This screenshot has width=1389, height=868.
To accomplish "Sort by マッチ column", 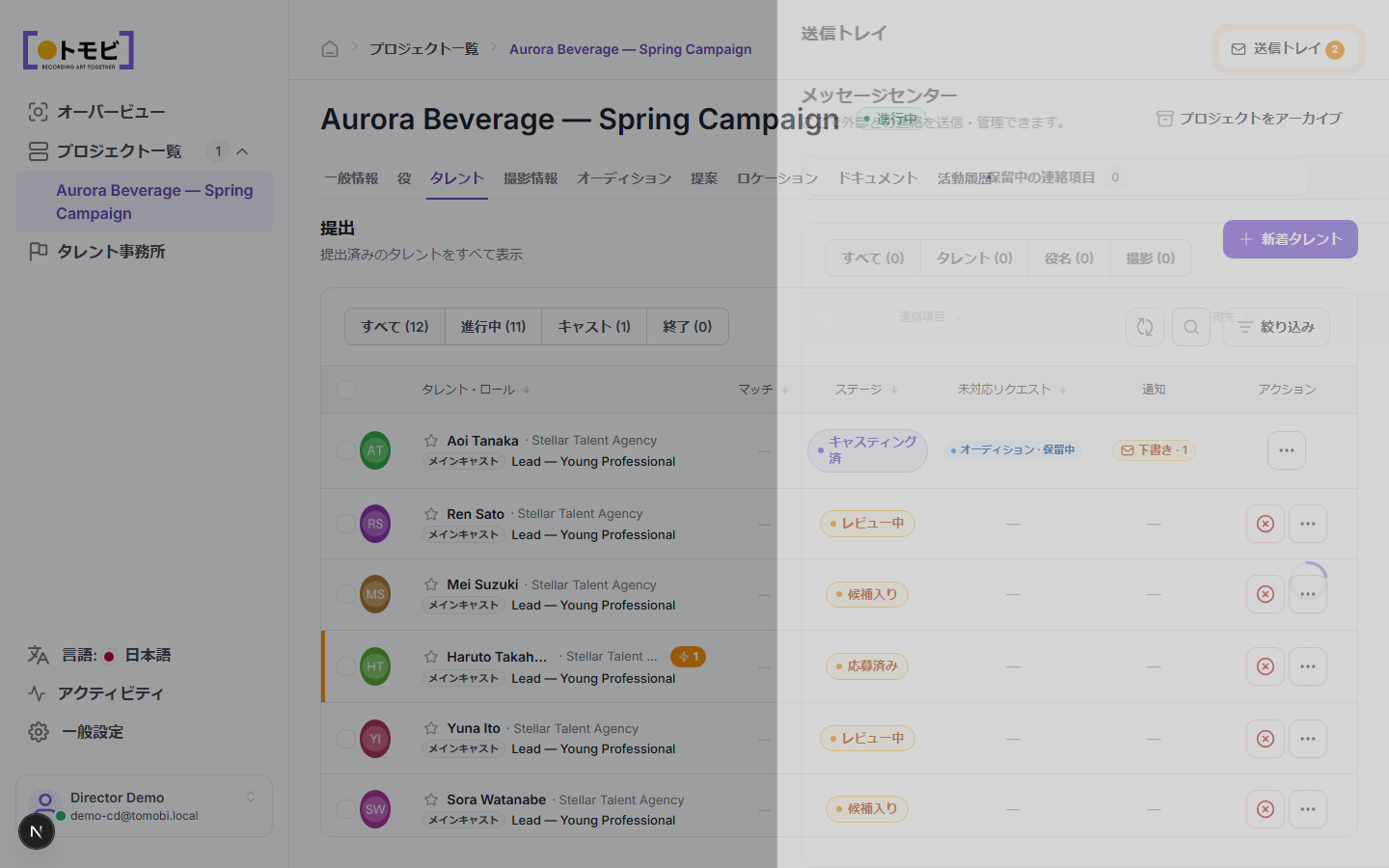I will coord(763,390).
